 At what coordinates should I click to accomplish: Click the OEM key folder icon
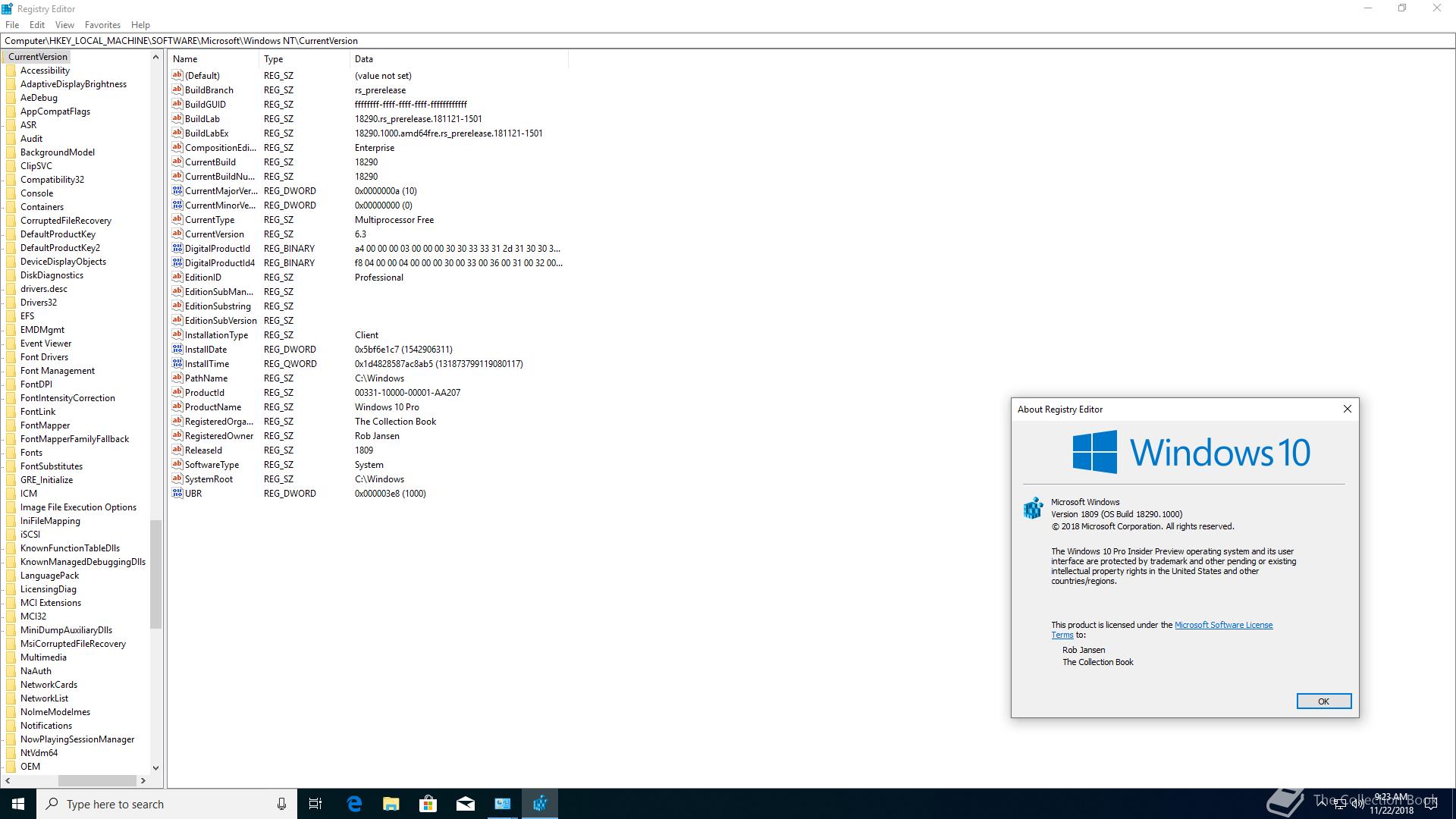[11, 767]
